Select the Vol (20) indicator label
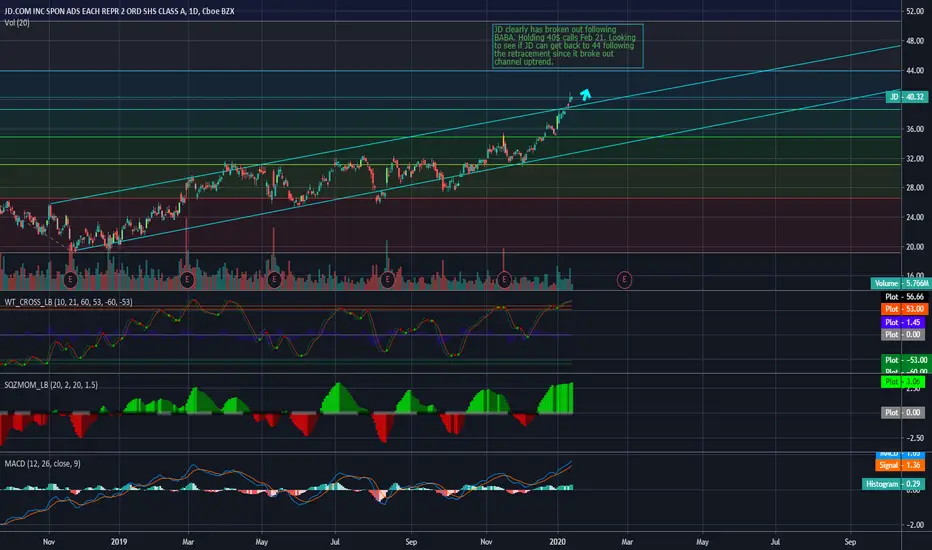This screenshot has width=932, height=550. coord(17,23)
